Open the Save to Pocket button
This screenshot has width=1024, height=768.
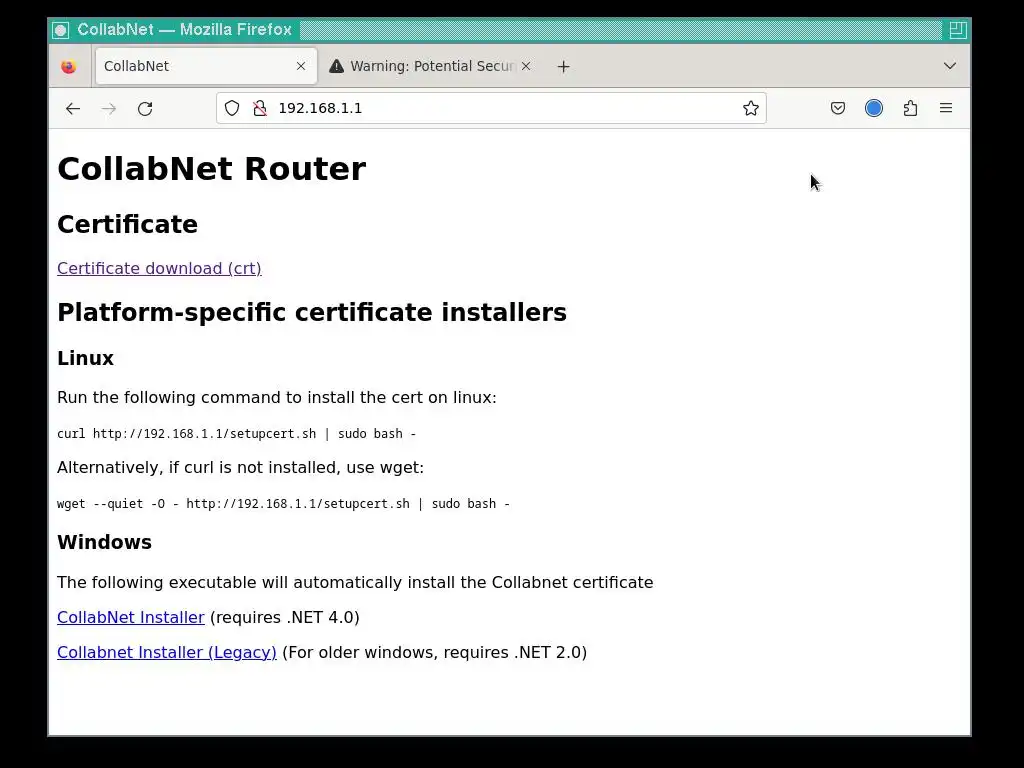[838, 108]
